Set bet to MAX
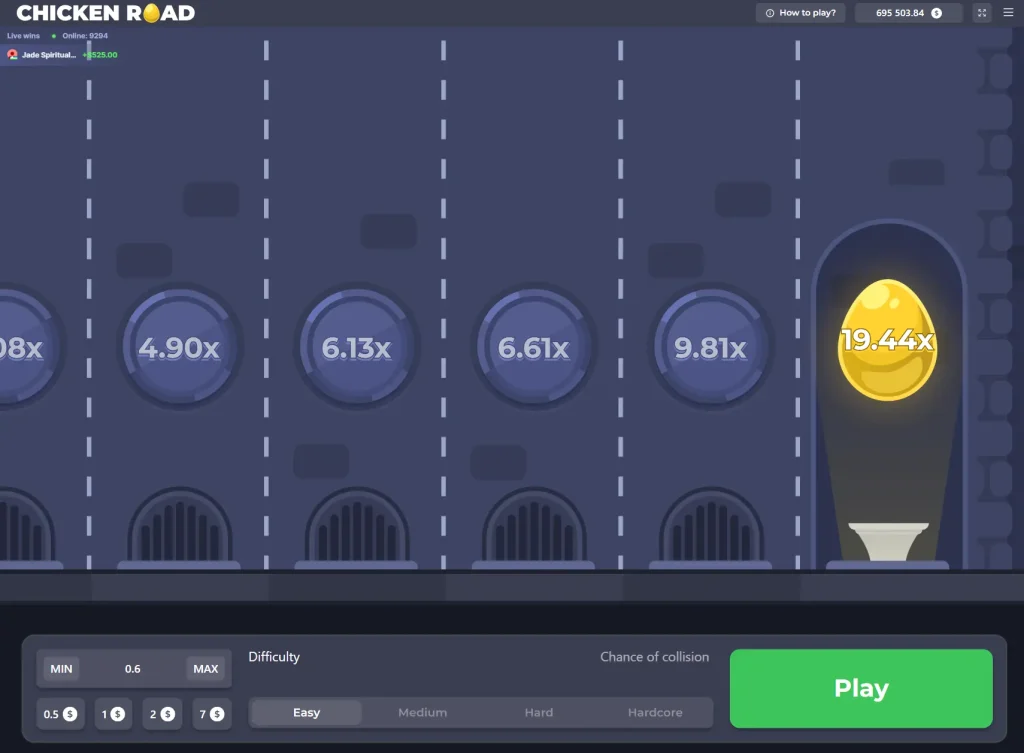Image resolution: width=1024 pixels, height=753 pixels. pos(206,669)
